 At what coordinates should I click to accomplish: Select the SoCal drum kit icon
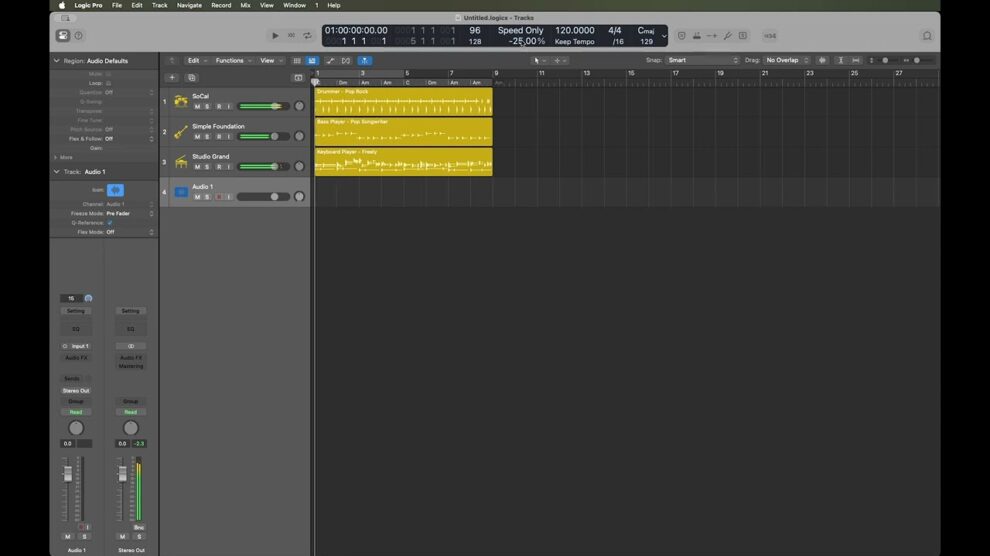(181, 101)
